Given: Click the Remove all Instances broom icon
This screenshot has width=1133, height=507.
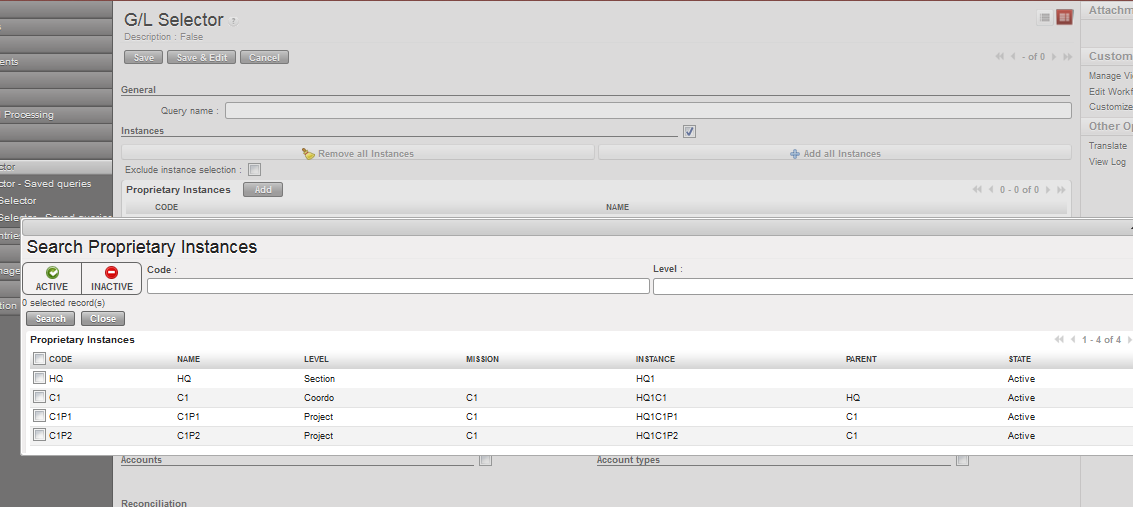Looking at the screenshot, I should coord(308,153).
